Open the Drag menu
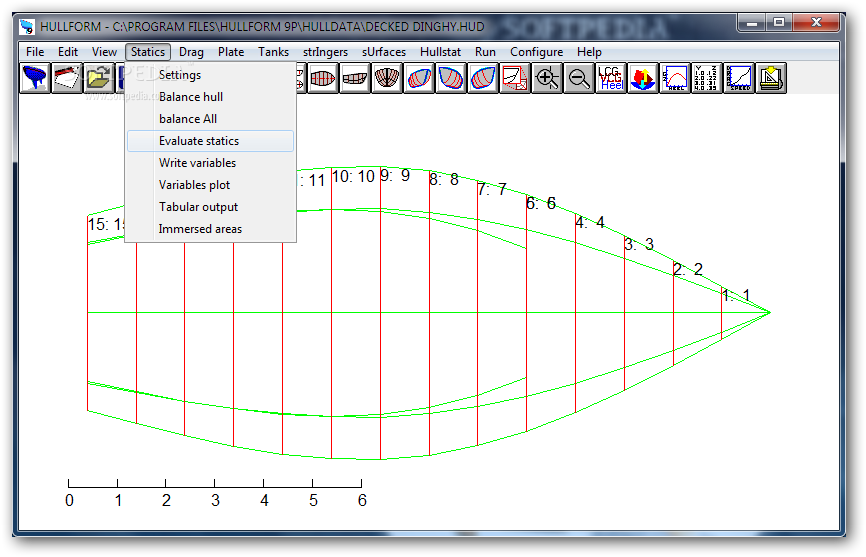This screenshot has width=866, height=557. (x=191, y=52)
